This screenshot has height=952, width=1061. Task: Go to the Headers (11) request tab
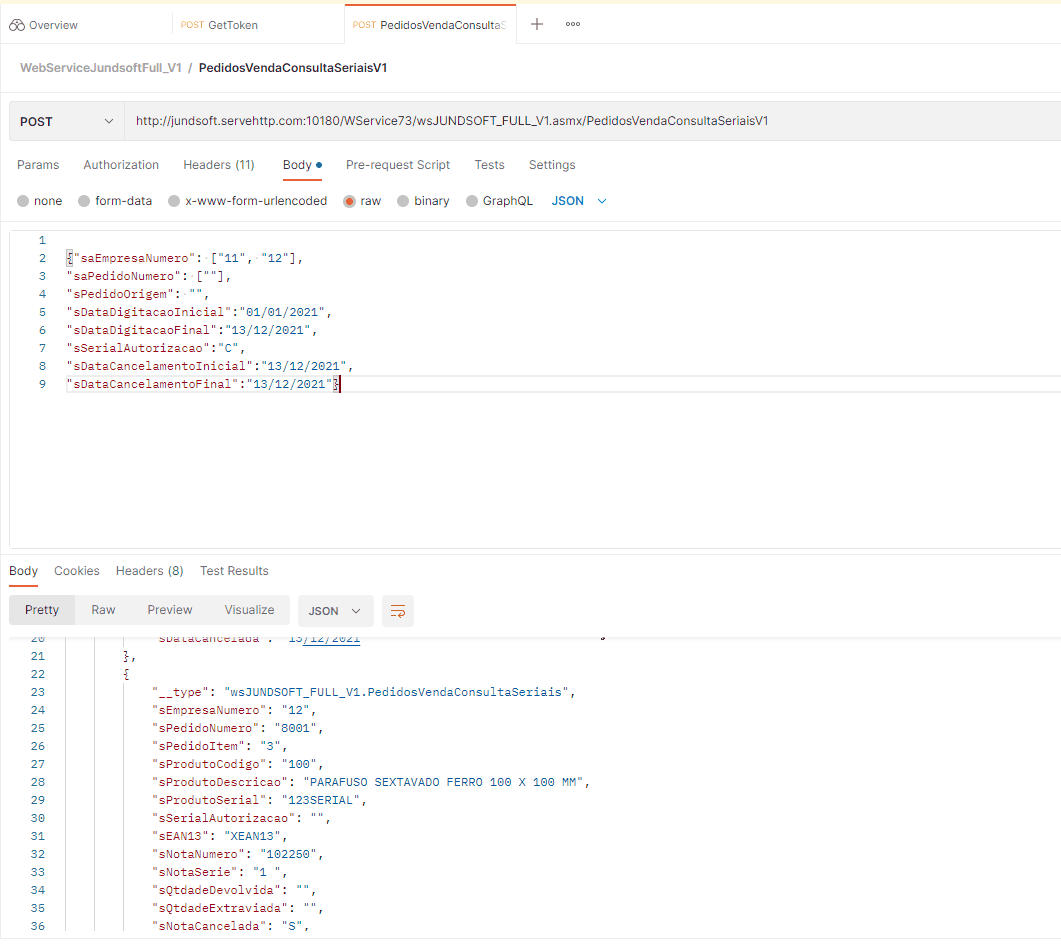218,165
